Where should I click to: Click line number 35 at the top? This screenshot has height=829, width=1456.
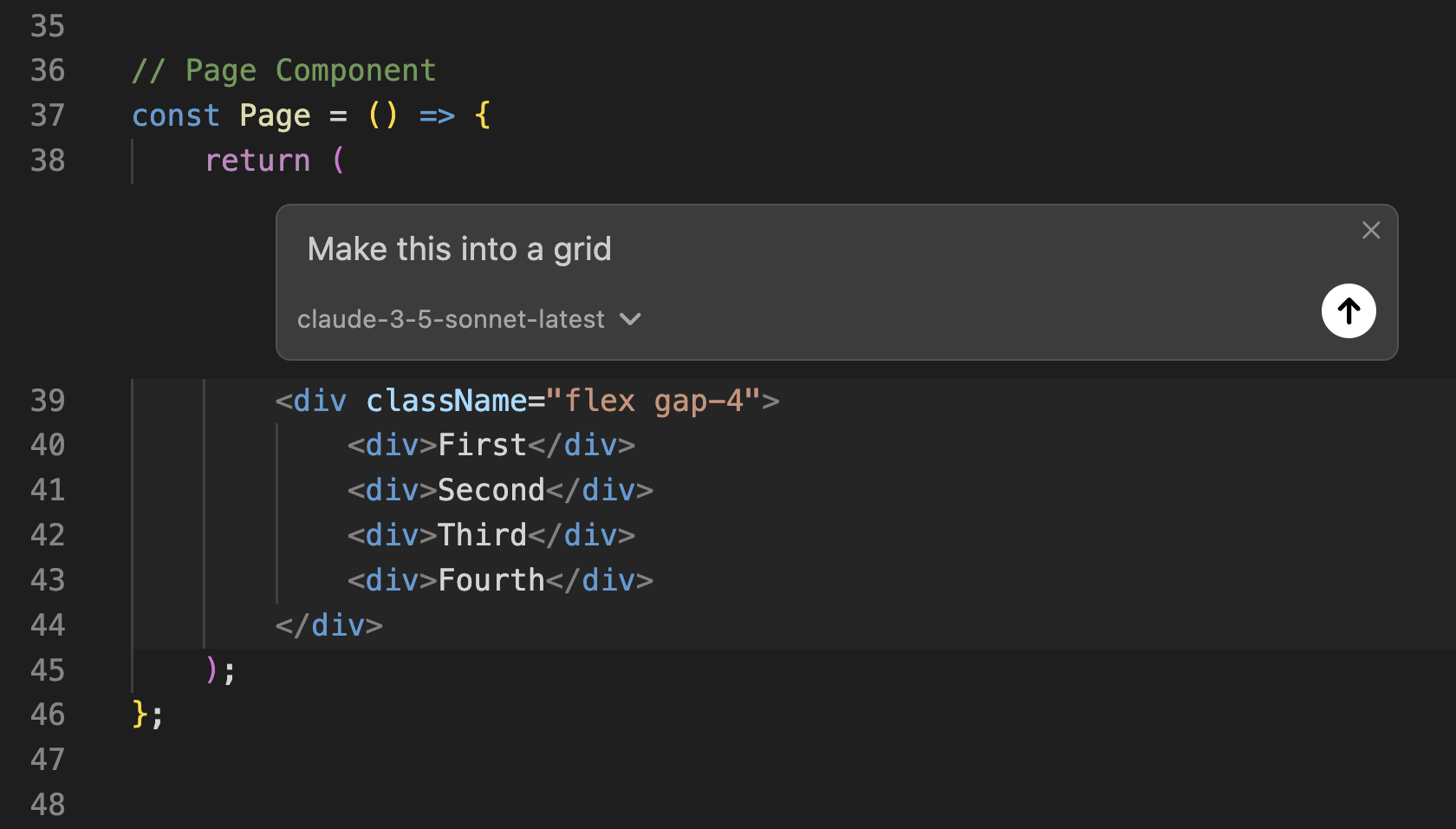pyautogui.click(x=48, y=26)
